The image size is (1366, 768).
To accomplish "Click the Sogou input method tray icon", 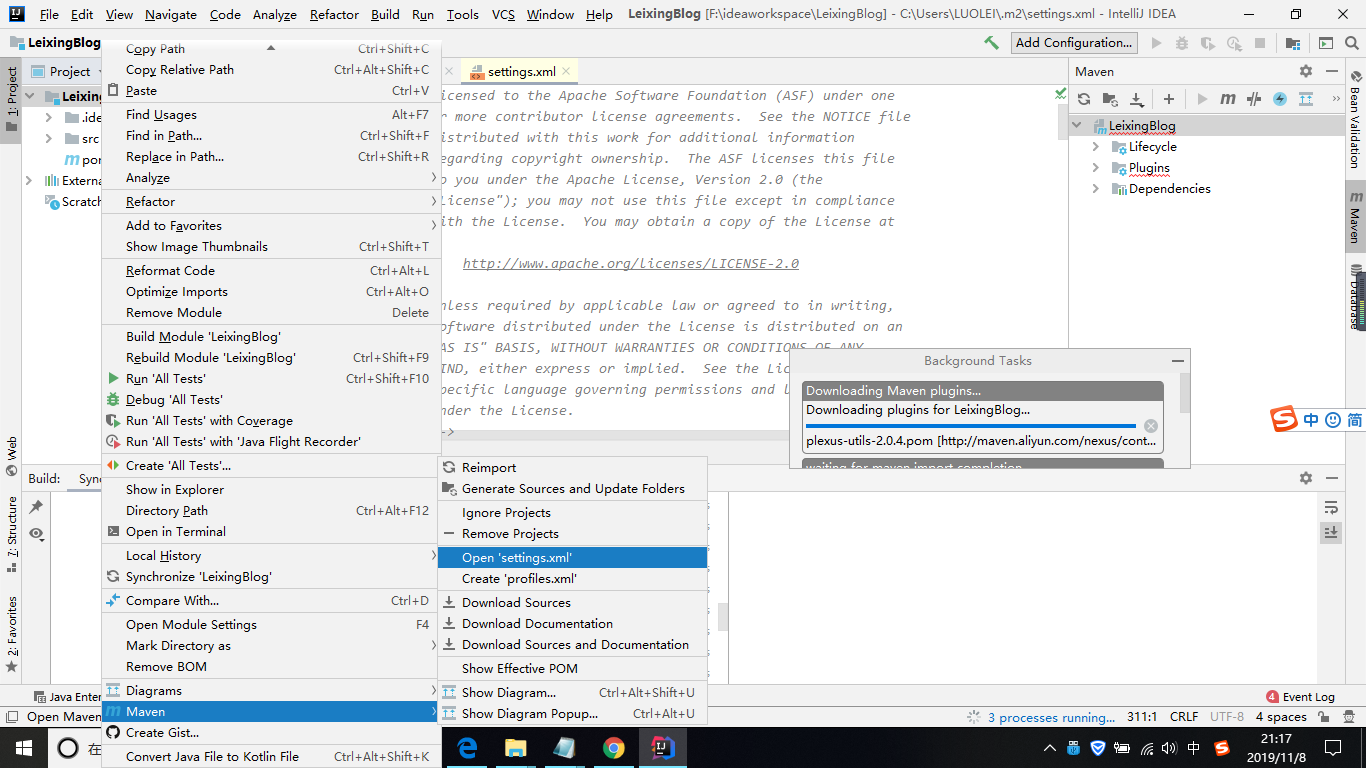I will coord(1221,748).
